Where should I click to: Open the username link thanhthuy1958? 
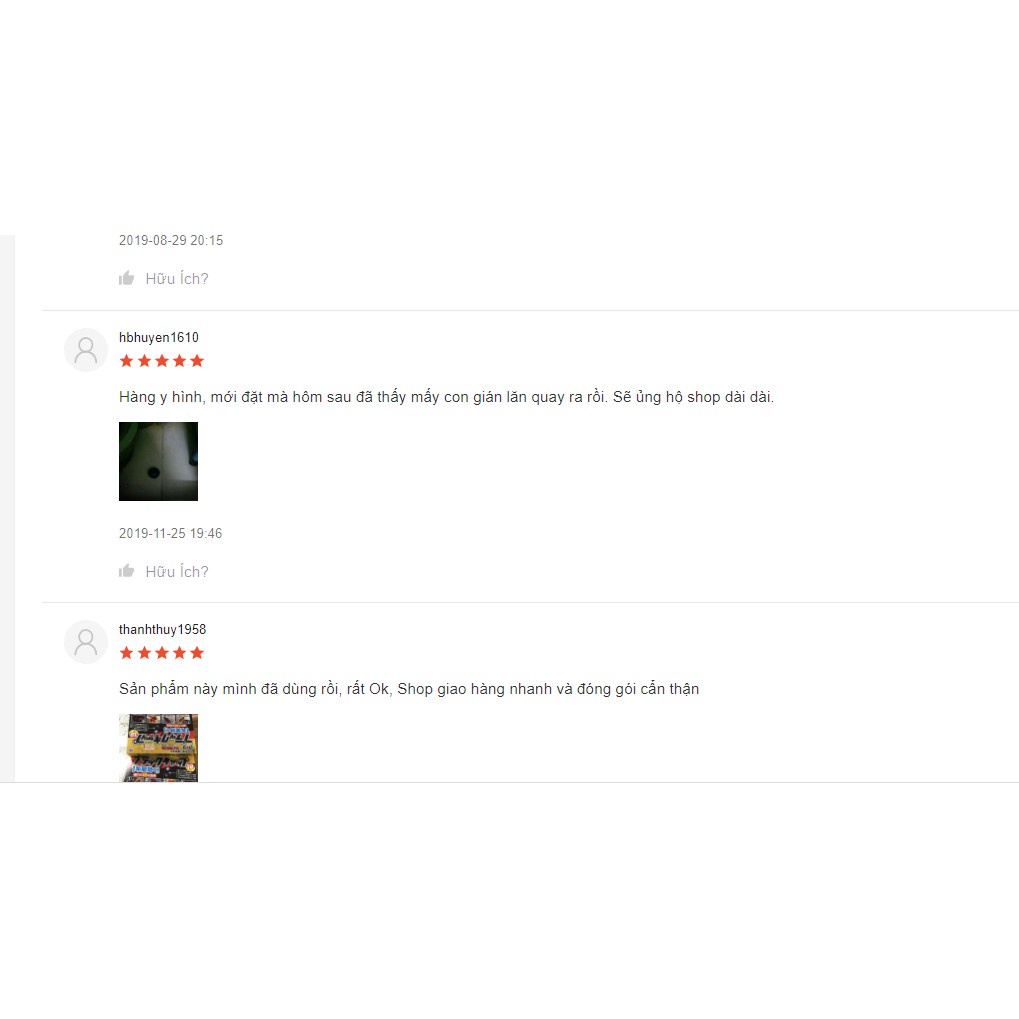[x=162, y=629]
